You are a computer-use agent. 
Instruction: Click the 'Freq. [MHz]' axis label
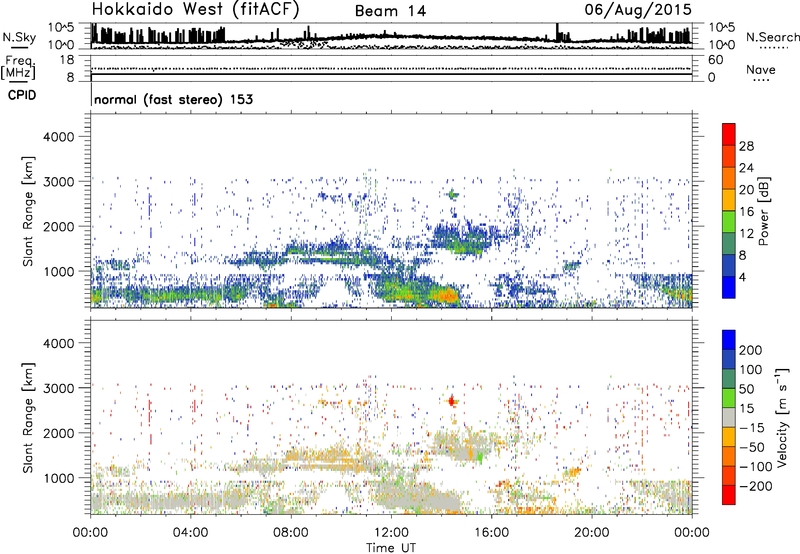(18, 67)
